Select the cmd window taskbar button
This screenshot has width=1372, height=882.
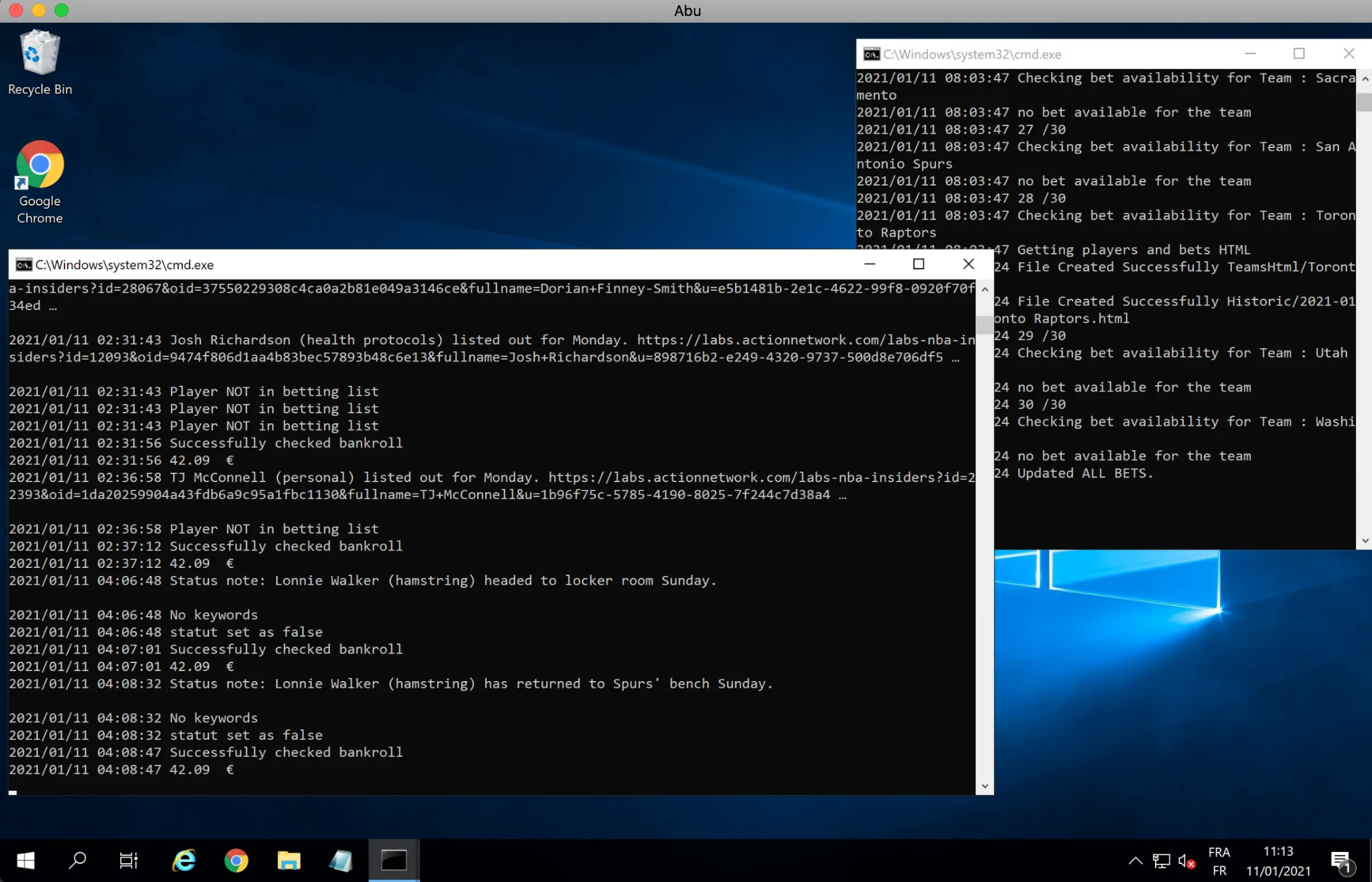[394, 861]
